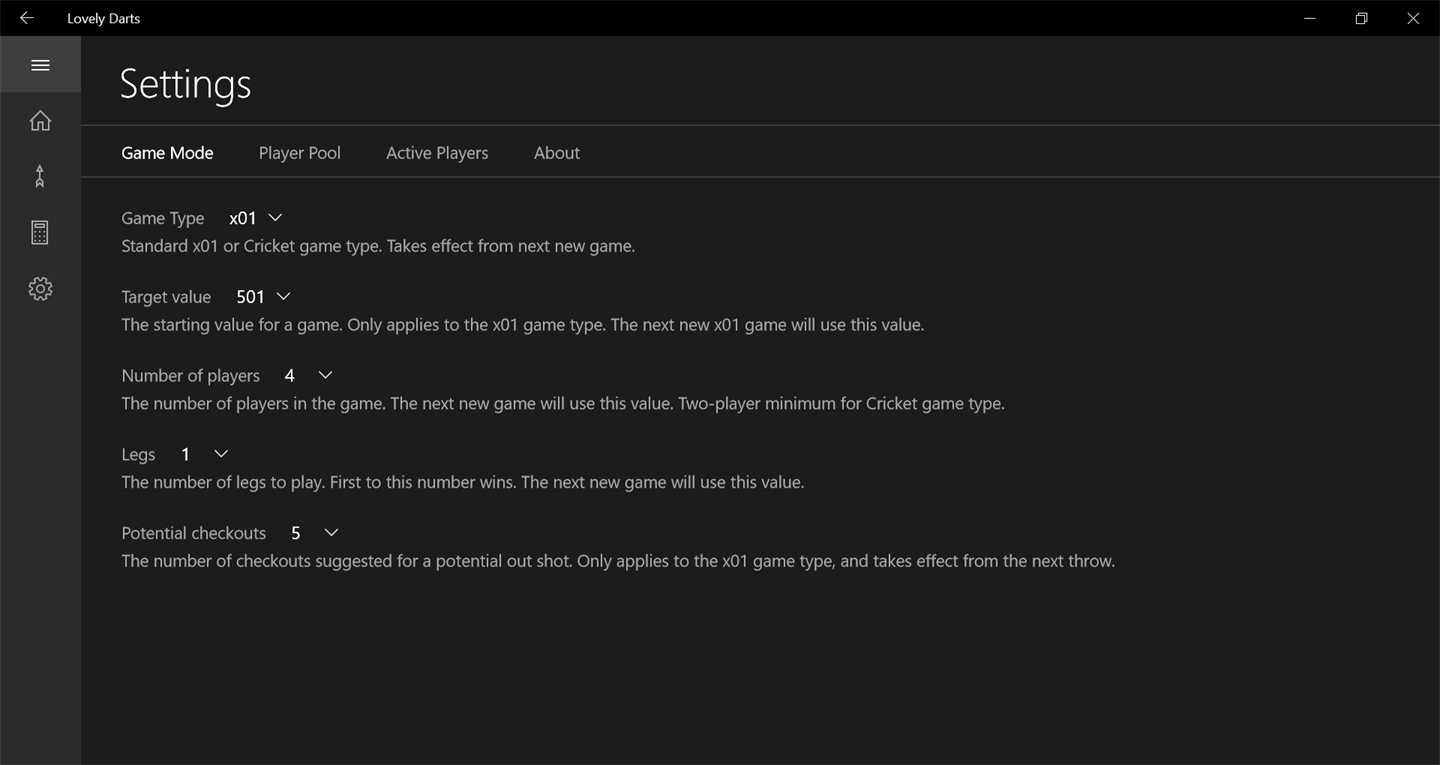1440x765 pixels.
Task: Click the Settings page heading
Action: pos(185,84)
